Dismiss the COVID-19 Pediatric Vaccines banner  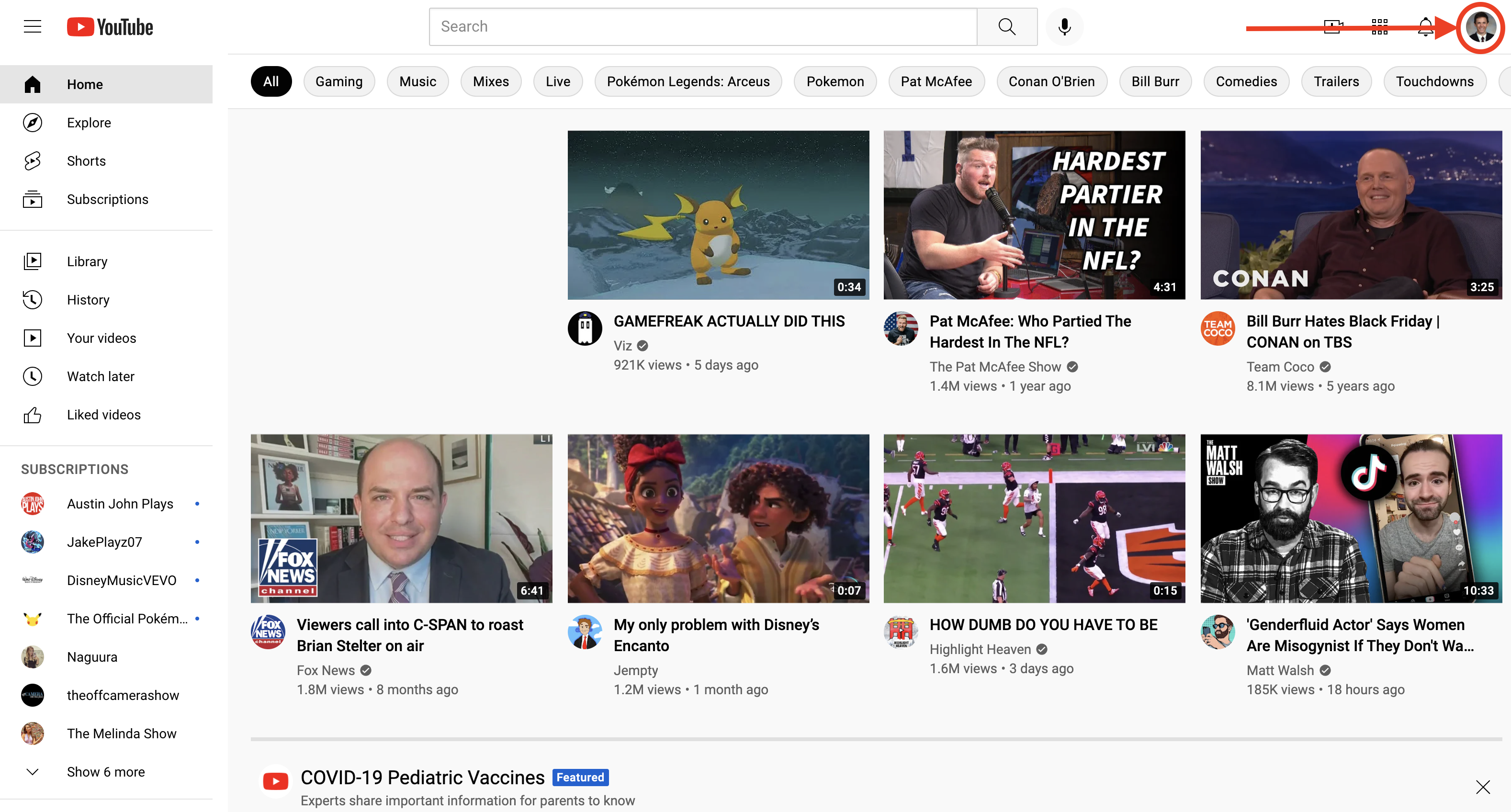(x=1482, y=787)
